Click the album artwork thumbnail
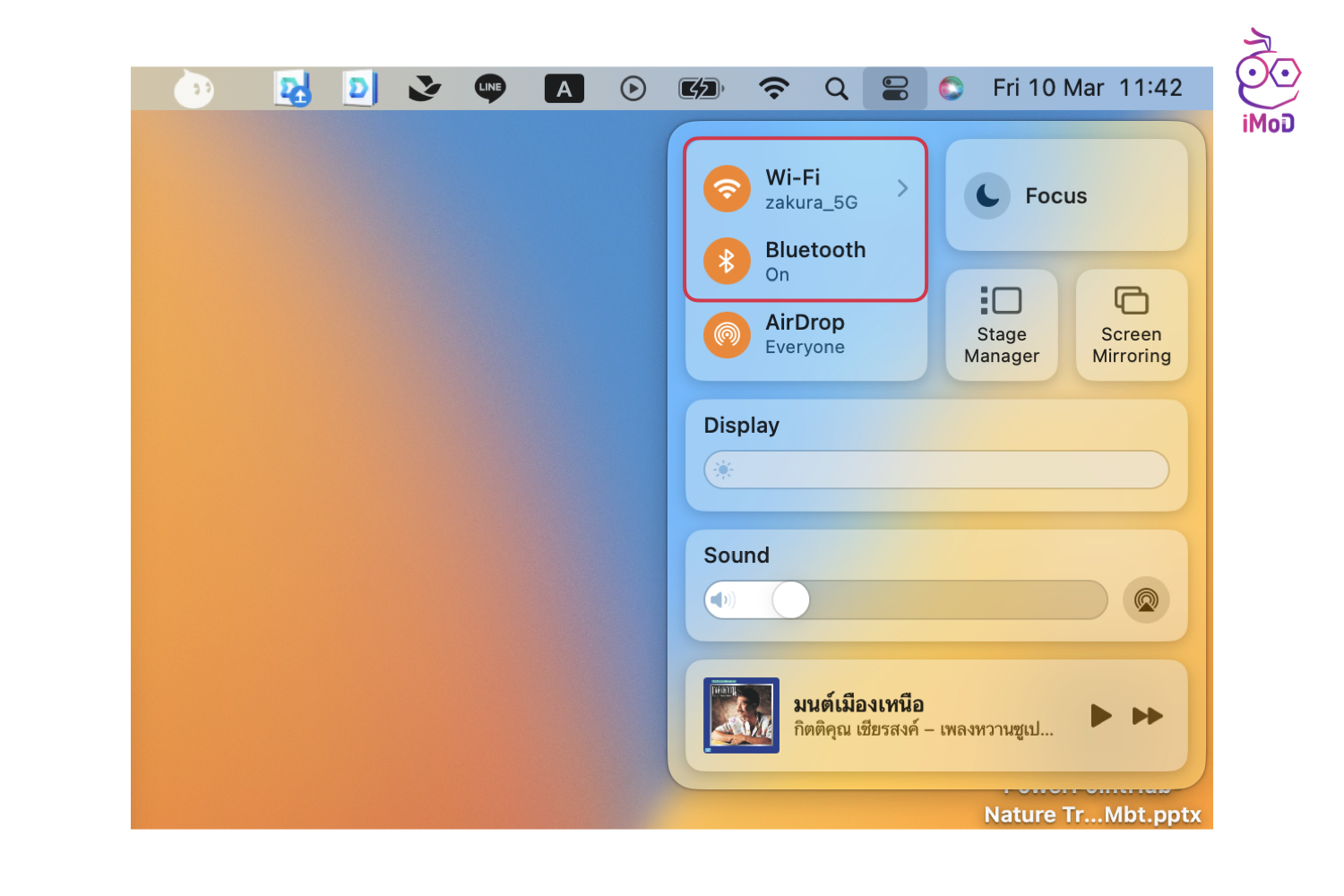1344x896 pixels. (741, 715)
